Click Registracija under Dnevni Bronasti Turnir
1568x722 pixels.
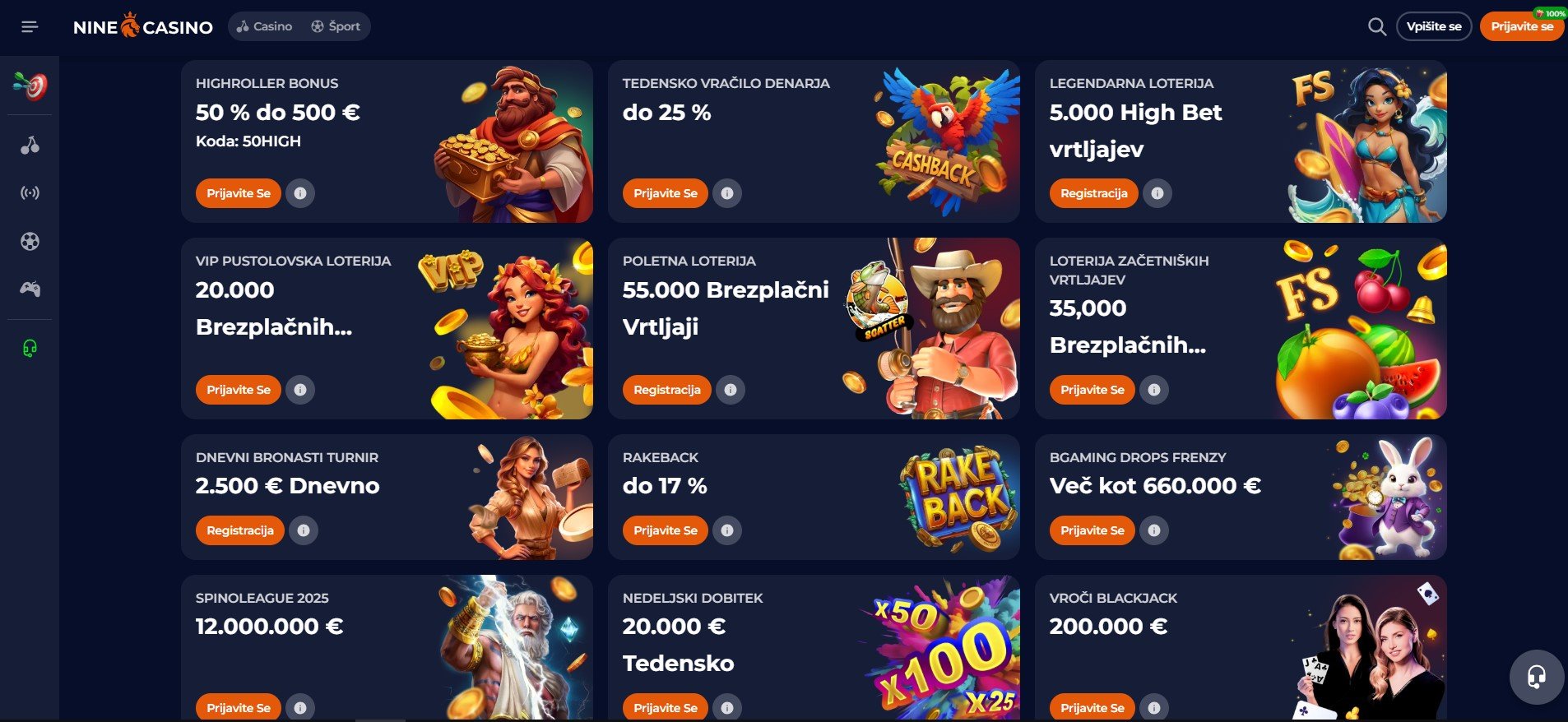tap(240, 530)
